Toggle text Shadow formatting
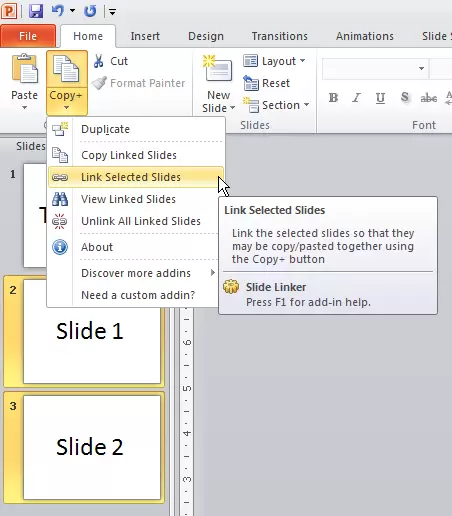The width and height of the screenshot is (452, 516). click(404, 98)
